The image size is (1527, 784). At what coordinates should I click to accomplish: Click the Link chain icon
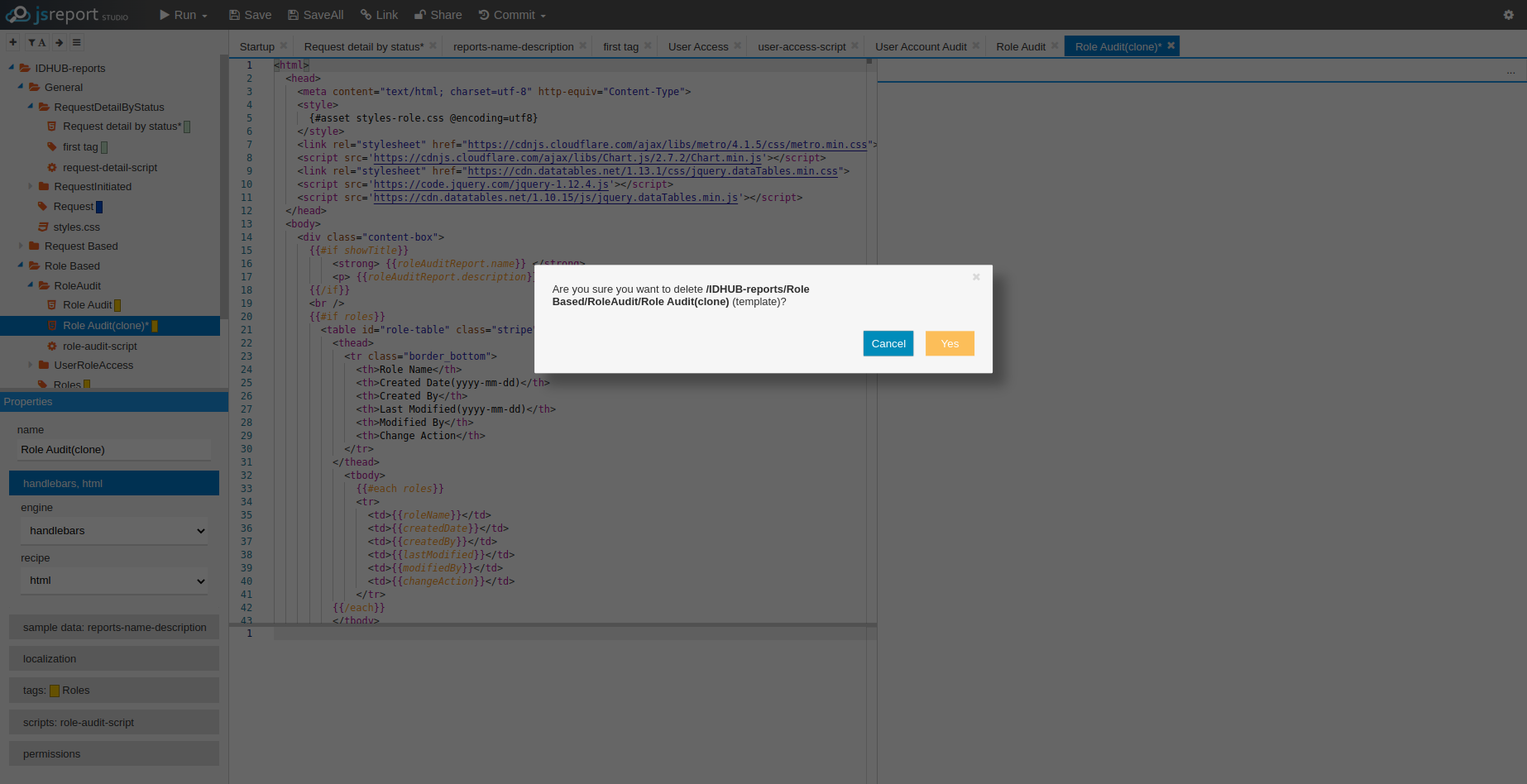pos(366,15)
